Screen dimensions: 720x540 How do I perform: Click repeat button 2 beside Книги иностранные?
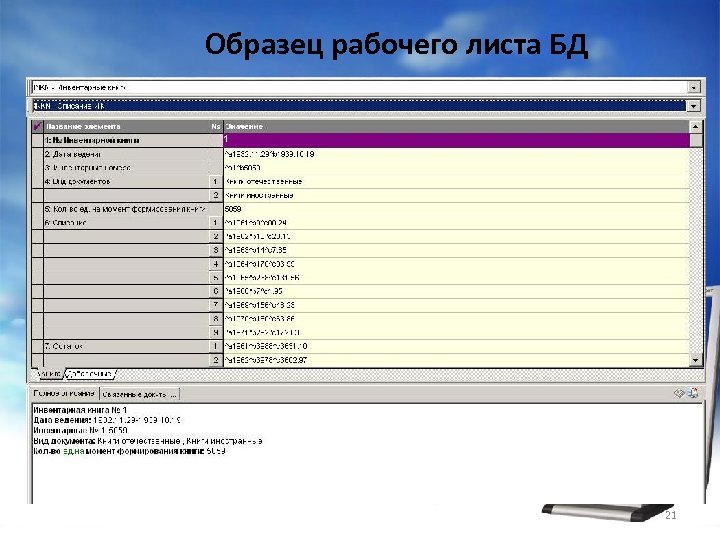tap(215, 196)
